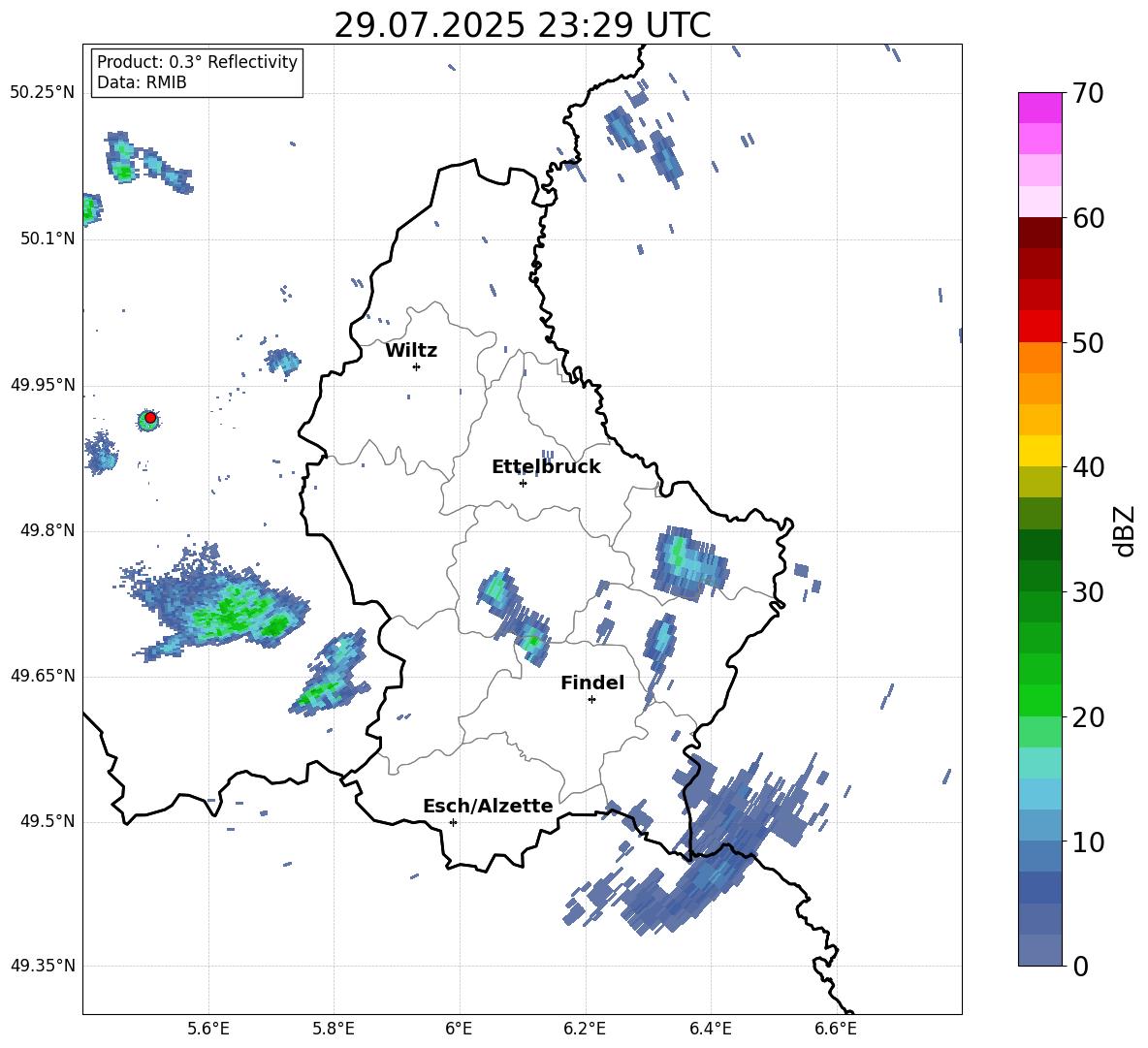
Task: Click the 6.2°E longitude label
Action: tap(585, 1029)
